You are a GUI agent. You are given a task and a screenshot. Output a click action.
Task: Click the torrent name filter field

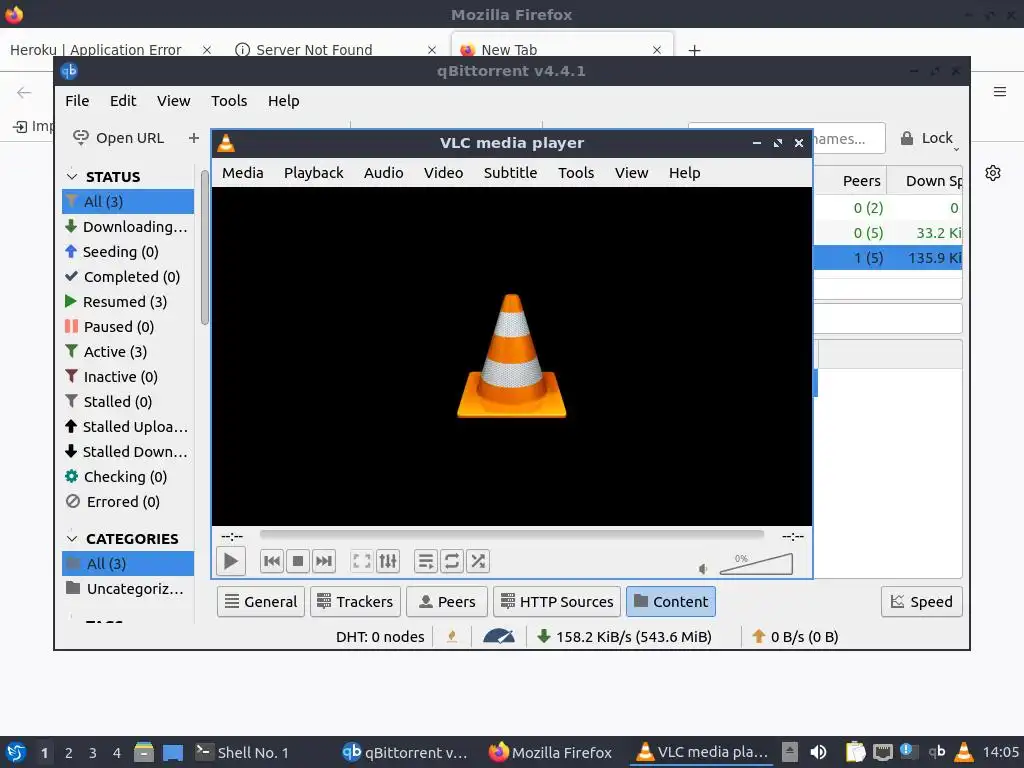coord(849,138)
